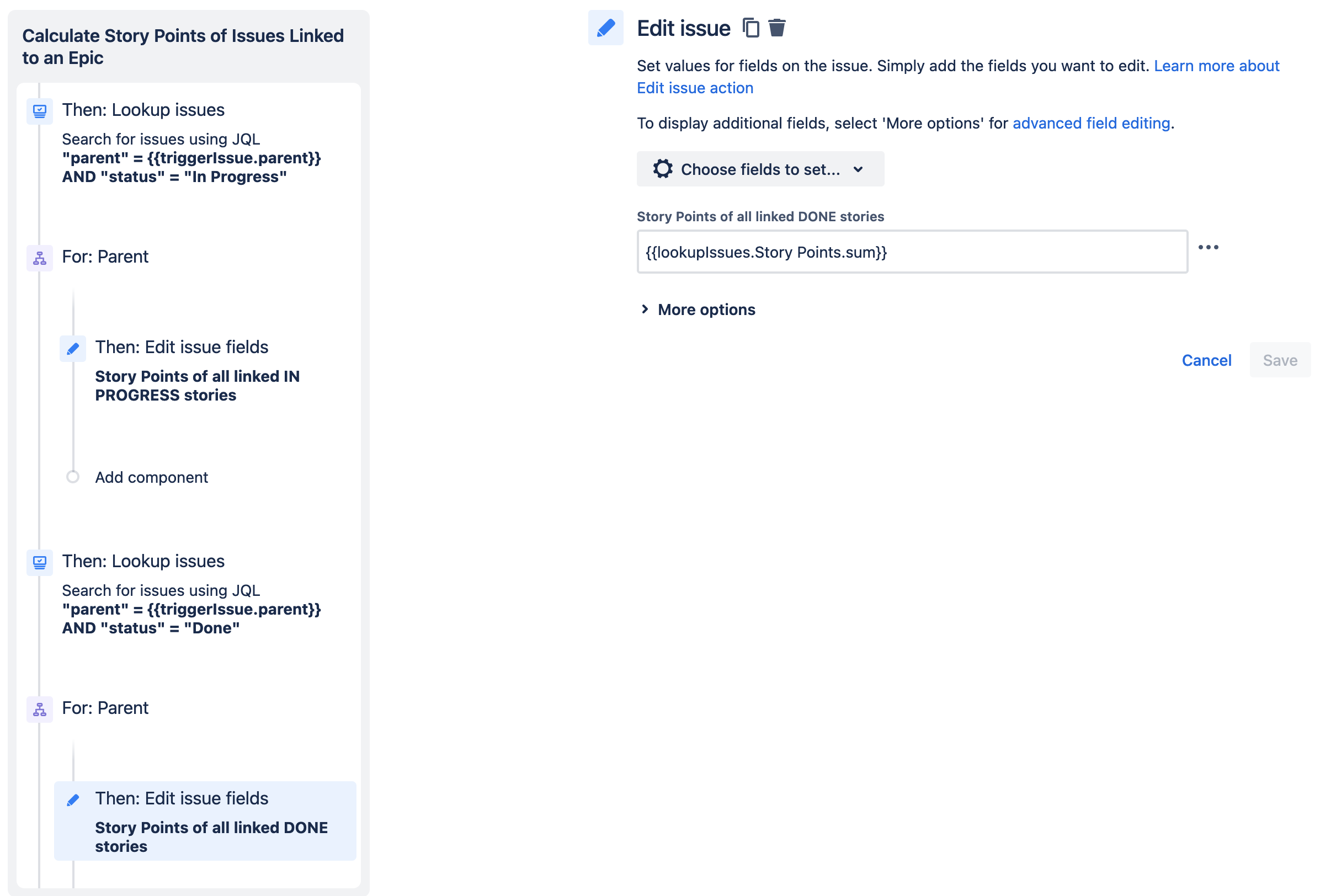Click the second For: Parent branch icon
The image size is (1320, 896).
[40, 709]
